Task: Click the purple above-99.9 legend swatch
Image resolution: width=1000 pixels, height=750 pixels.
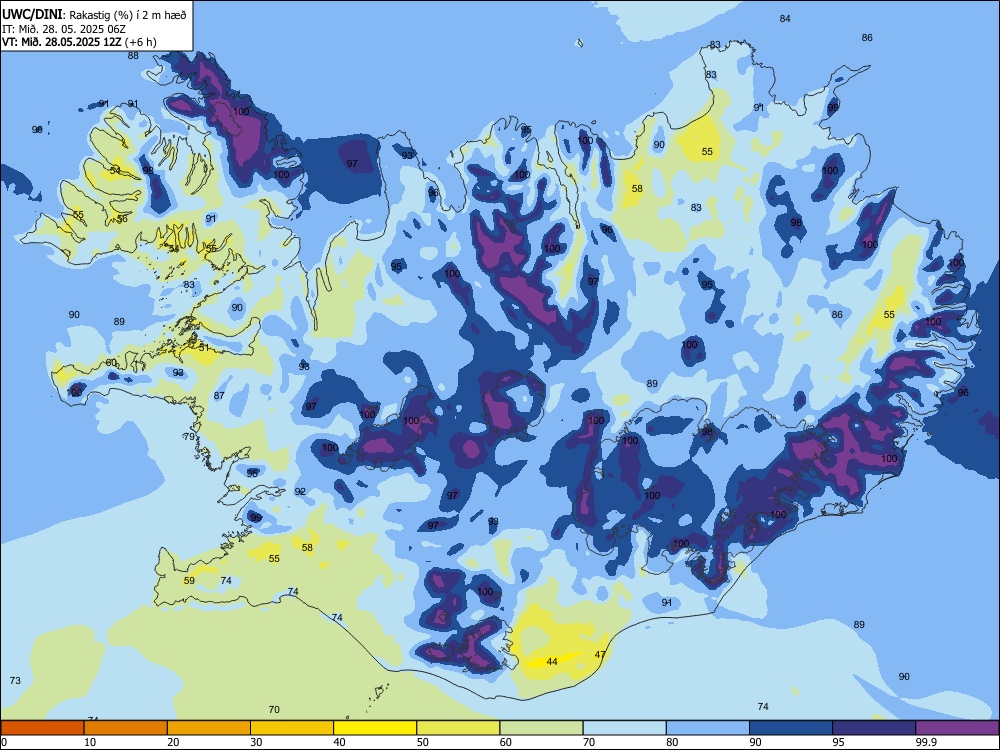Action: click(x=957, y=728)
